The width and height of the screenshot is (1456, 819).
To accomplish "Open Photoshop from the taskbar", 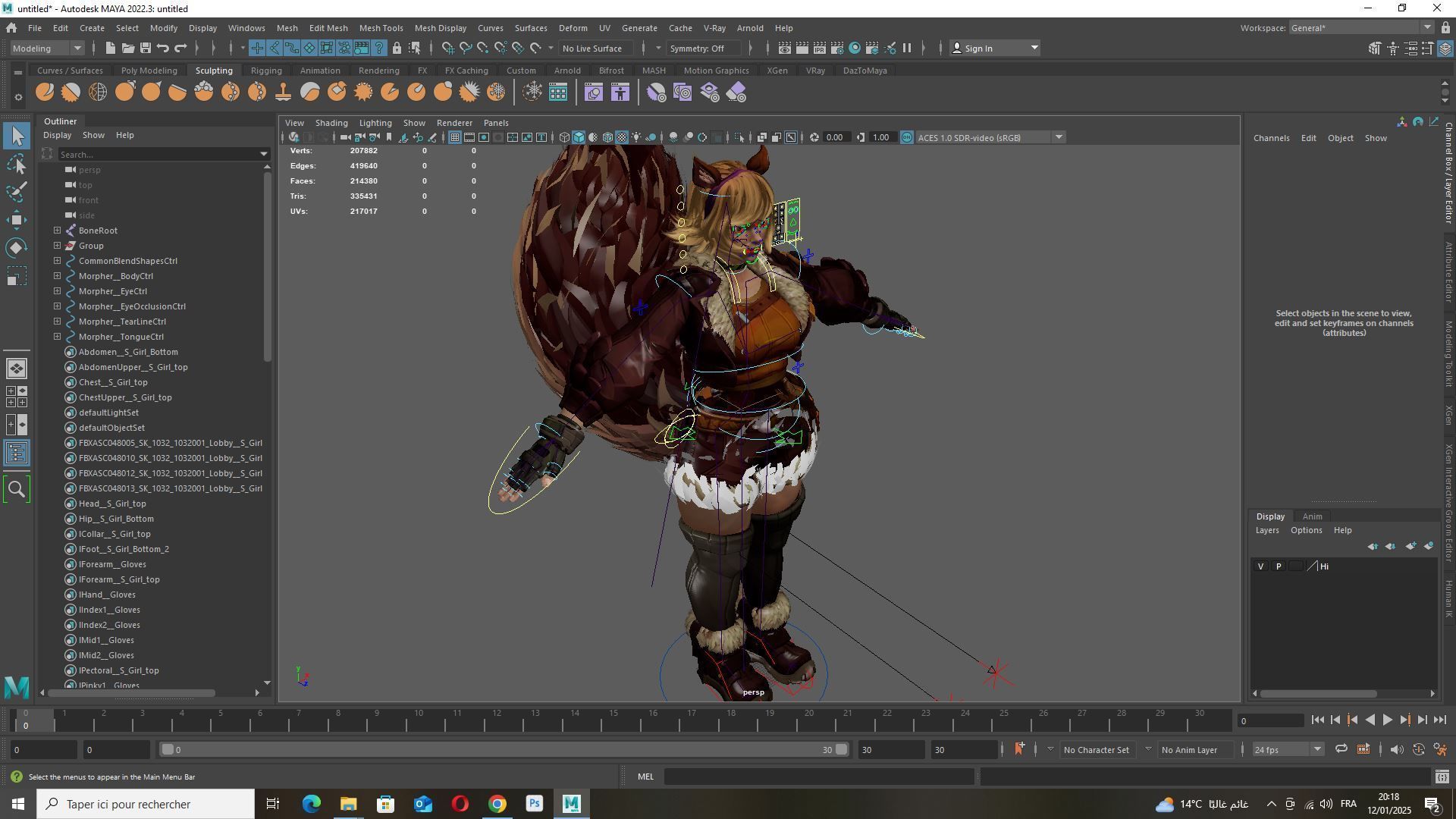I will (x=534, y=804).
